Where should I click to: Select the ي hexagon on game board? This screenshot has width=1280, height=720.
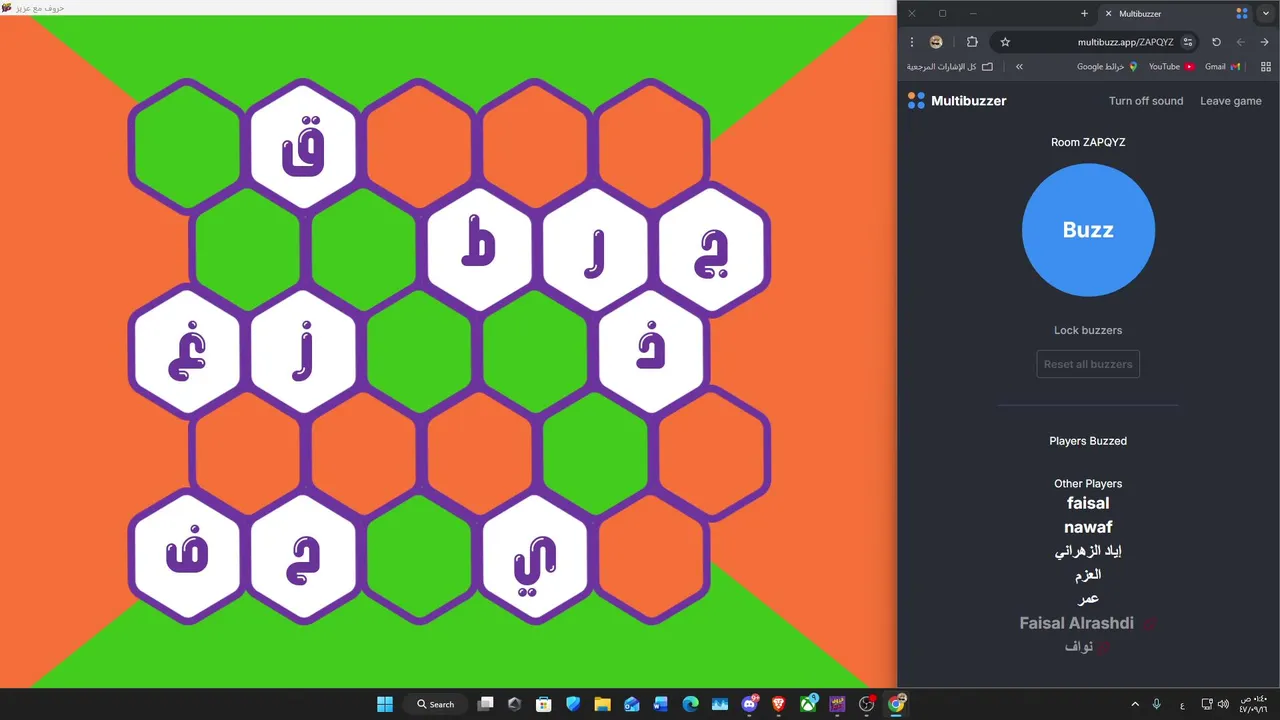(535, 556)
